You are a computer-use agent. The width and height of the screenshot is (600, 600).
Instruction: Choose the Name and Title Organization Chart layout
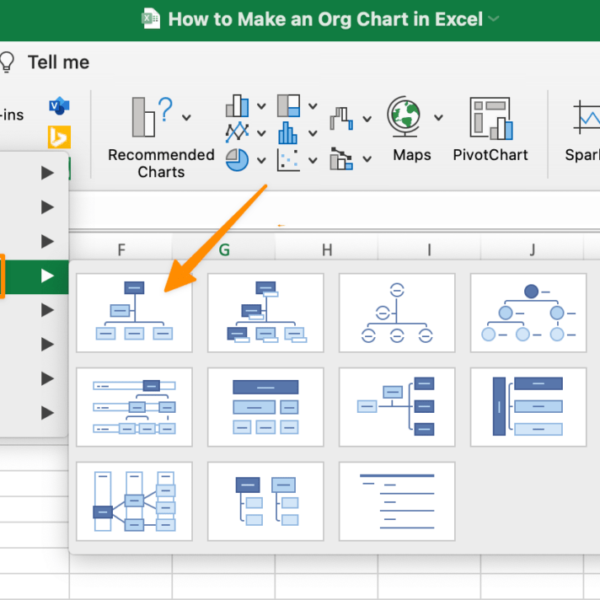[x=265, y=312]
